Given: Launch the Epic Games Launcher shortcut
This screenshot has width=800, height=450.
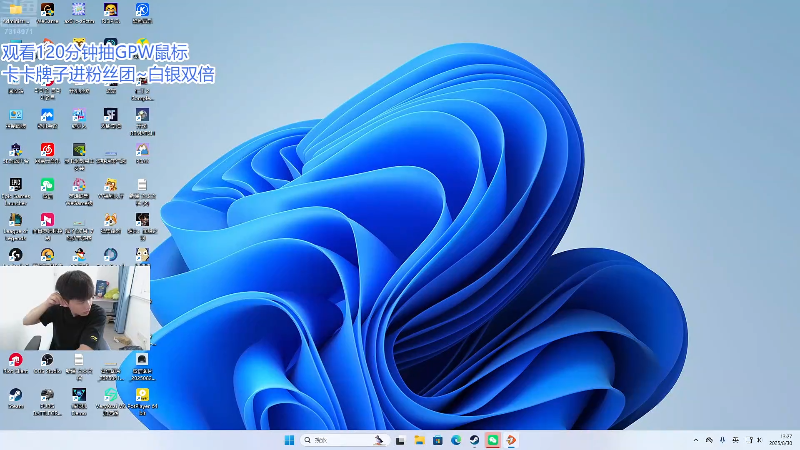Looking at the screenshot, I should coord(15,185).
